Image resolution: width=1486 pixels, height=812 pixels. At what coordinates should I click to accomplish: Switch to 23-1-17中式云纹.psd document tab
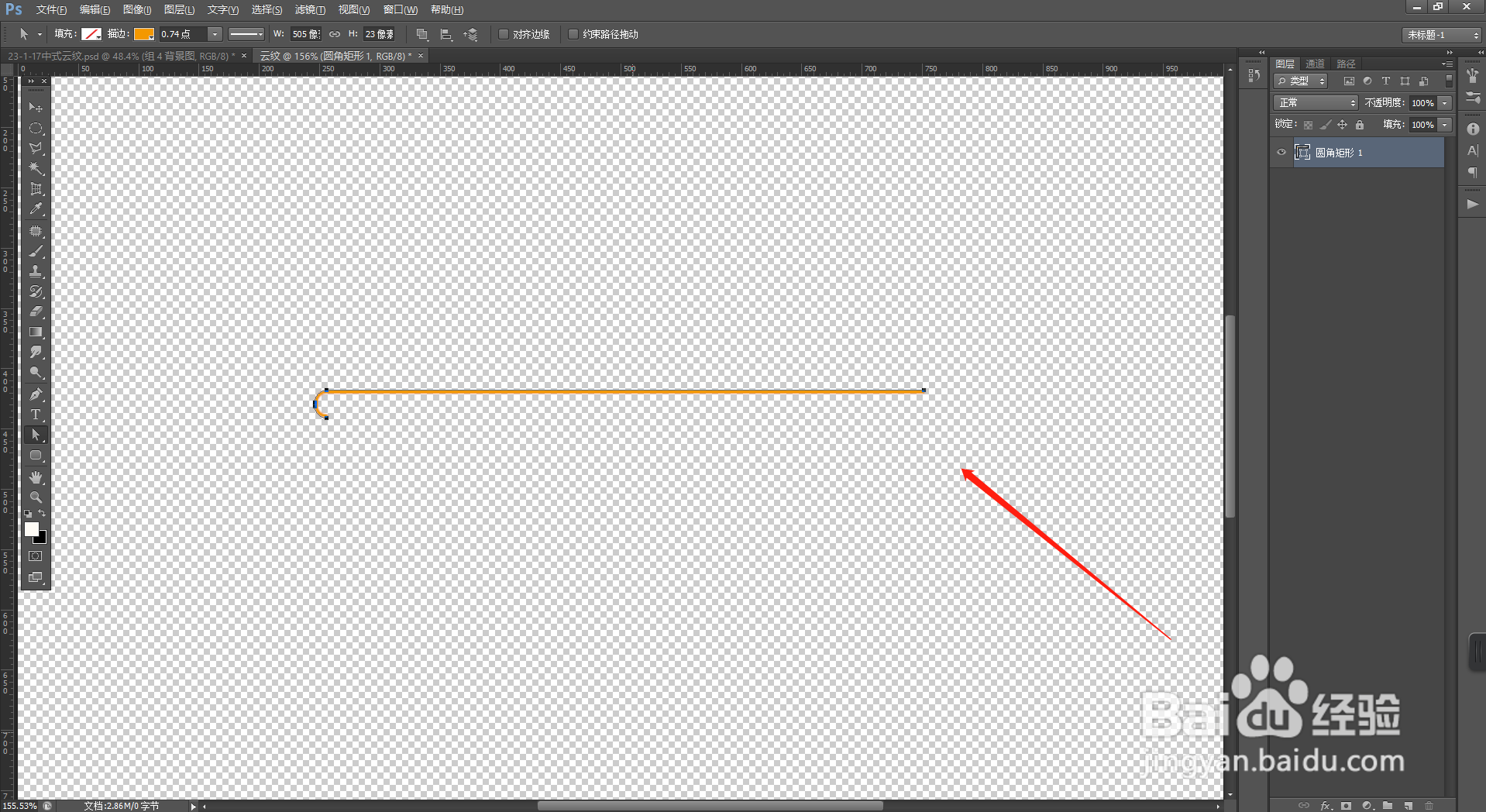click(x=122, y=56)
